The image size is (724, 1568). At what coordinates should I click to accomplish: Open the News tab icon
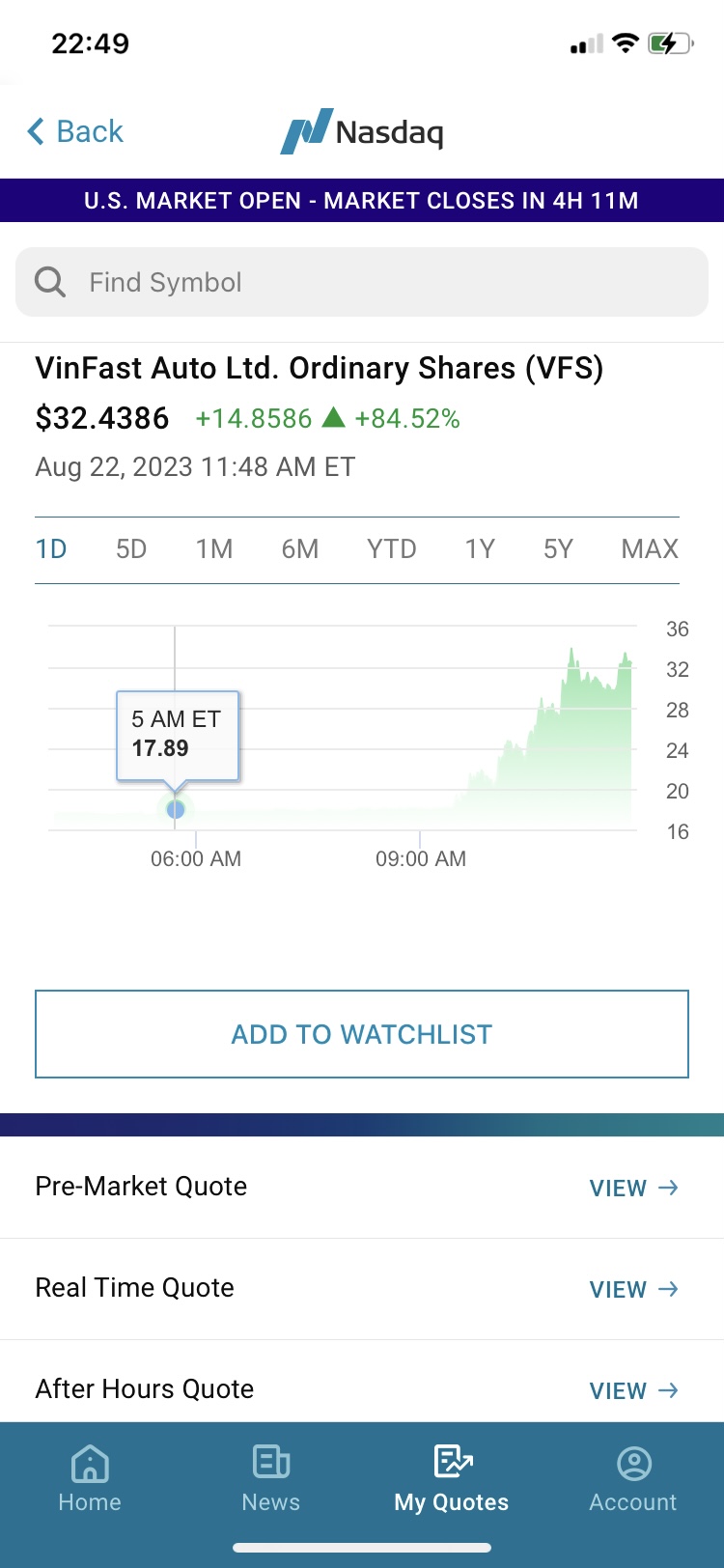point(271,1464)
